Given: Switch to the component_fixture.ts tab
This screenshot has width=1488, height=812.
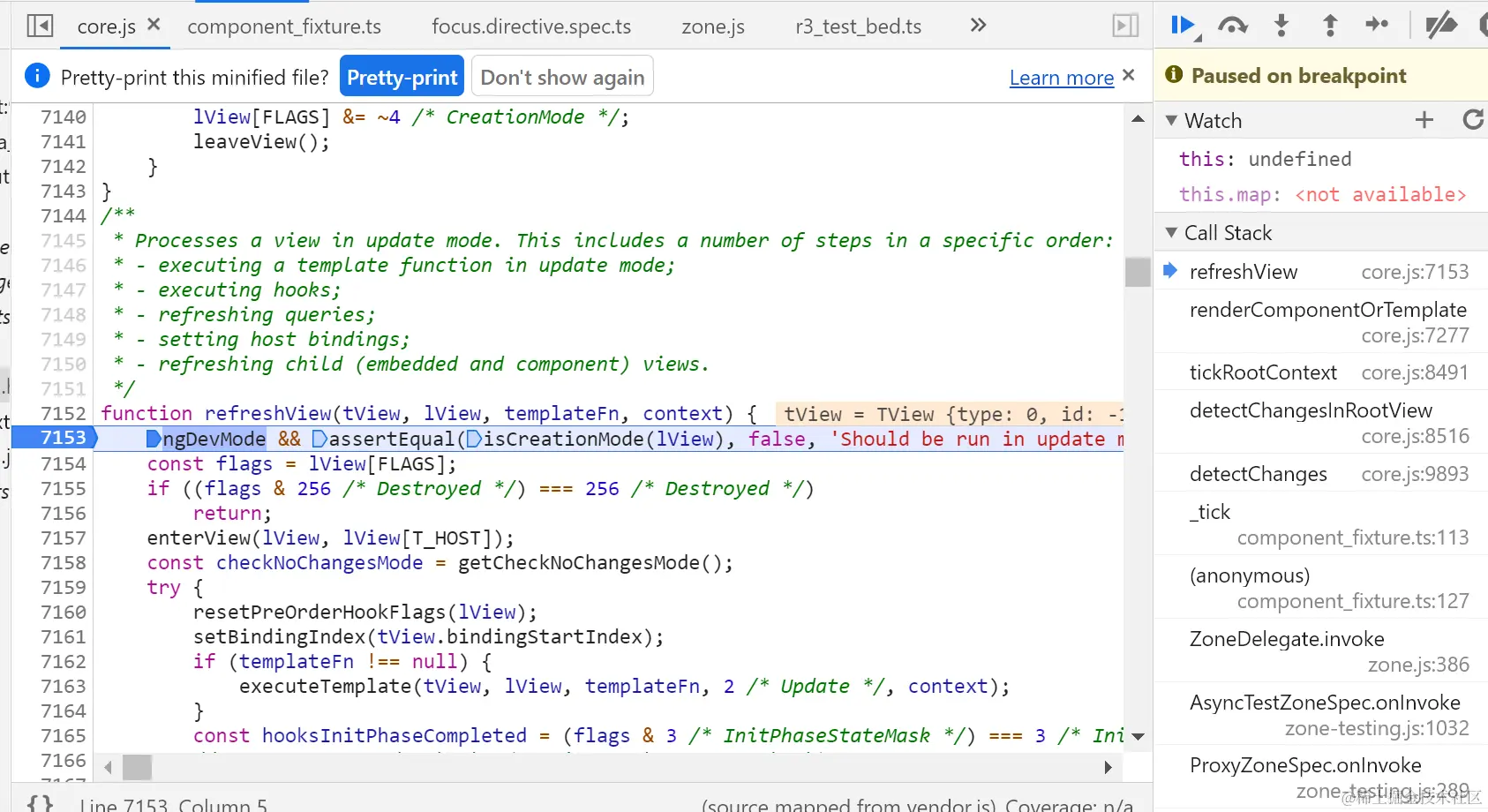Looking at the screenshot, I should (x=284, y=26).
